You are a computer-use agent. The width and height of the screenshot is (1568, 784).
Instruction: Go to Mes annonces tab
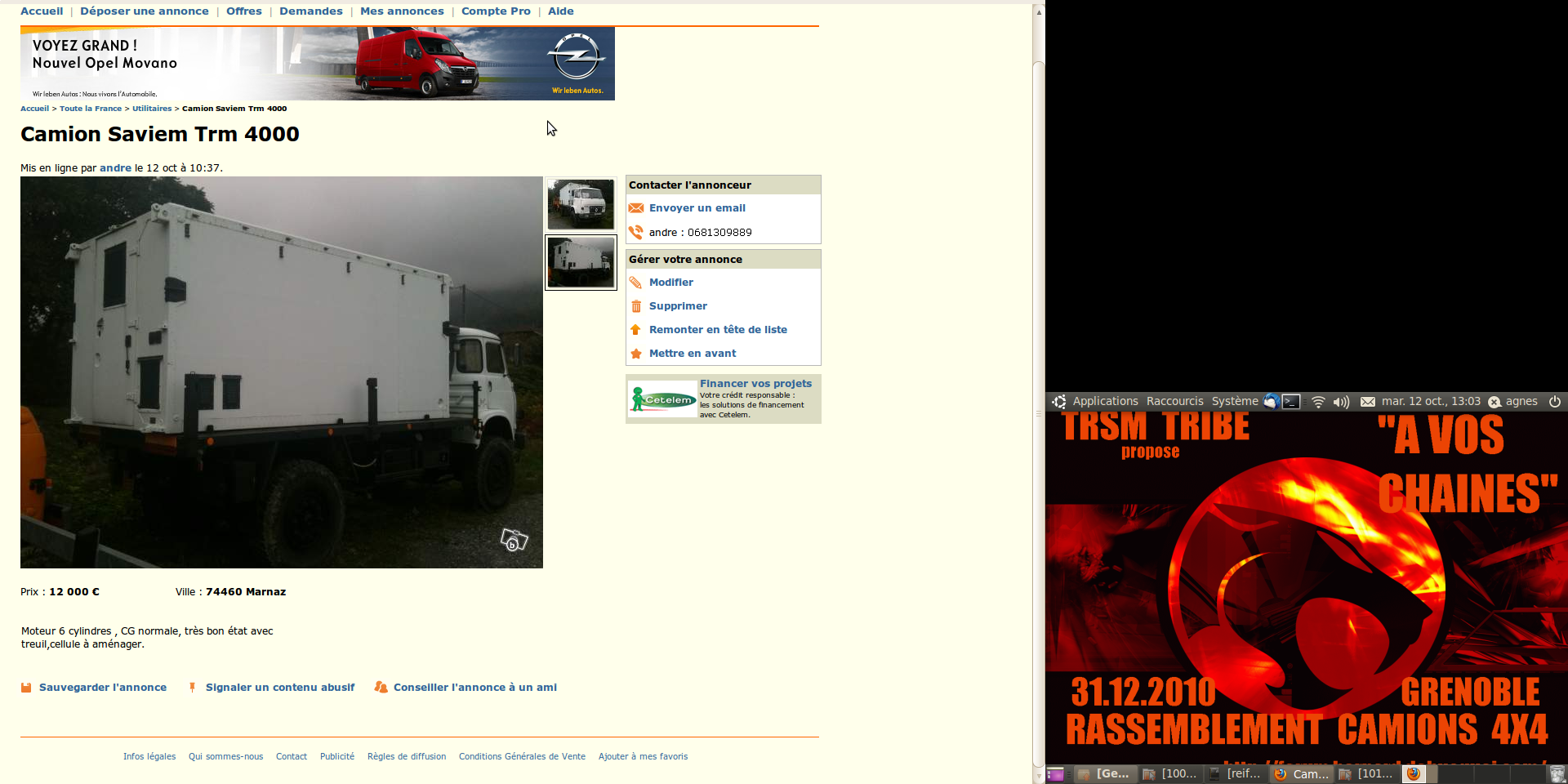point(402,11)
